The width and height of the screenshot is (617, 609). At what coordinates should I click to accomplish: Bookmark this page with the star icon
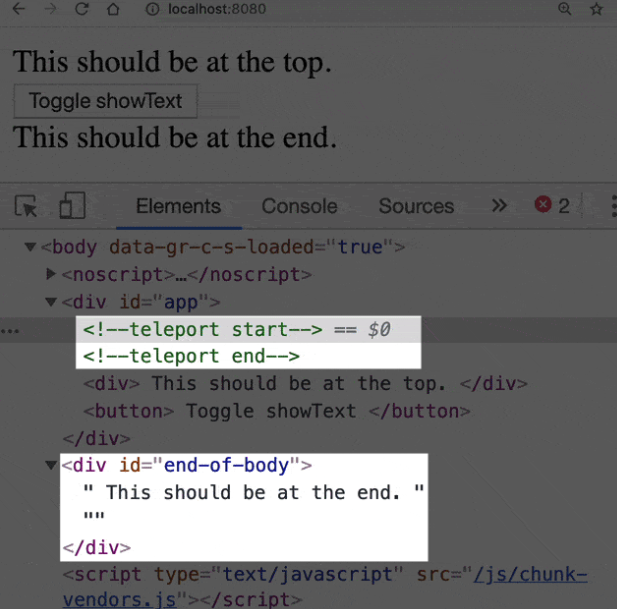(597, 9)
